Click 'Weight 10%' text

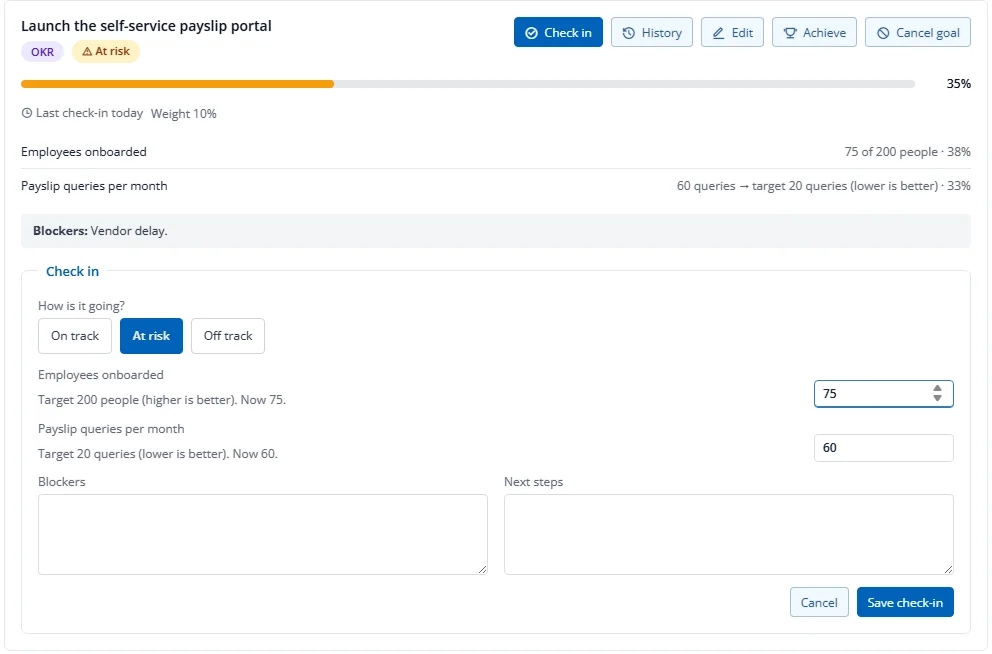(183, 114)
